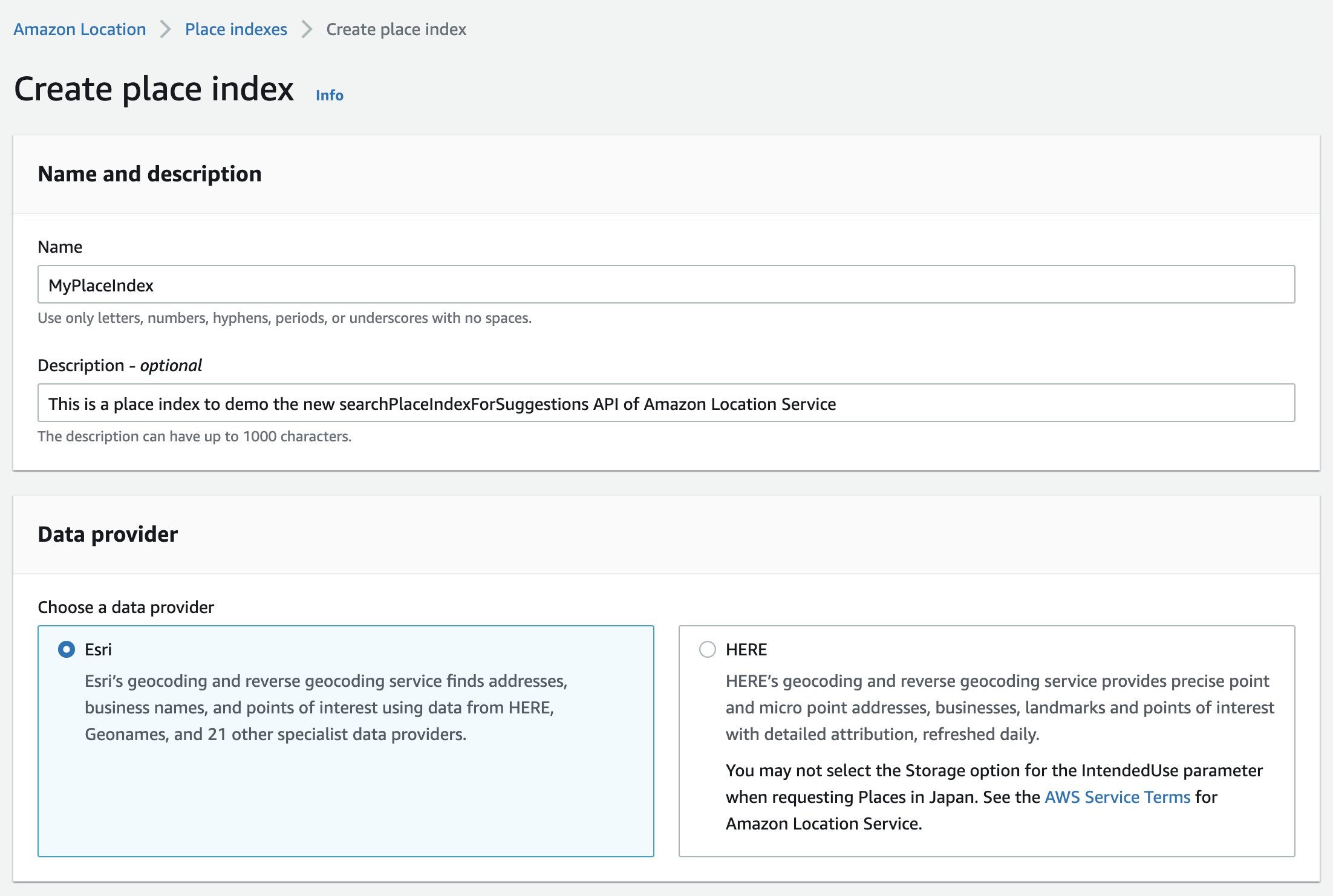Click the HERE Japan storage restriction note

pyautogui.click(x=994, y=797)
